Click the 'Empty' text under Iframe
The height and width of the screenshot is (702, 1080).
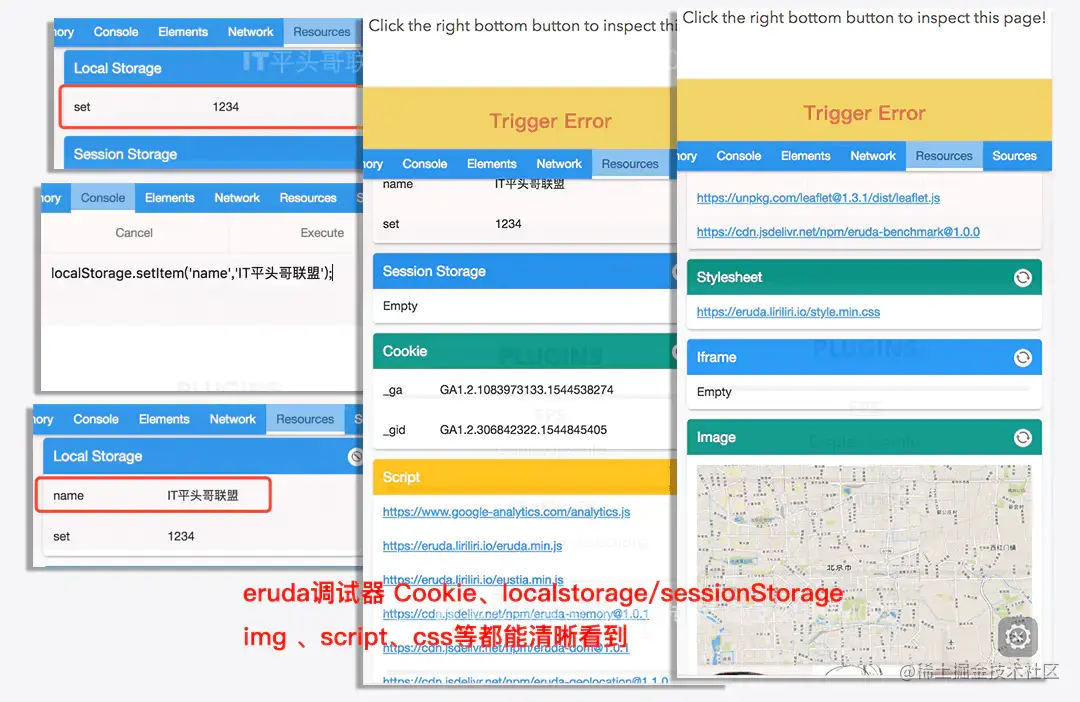714,392
